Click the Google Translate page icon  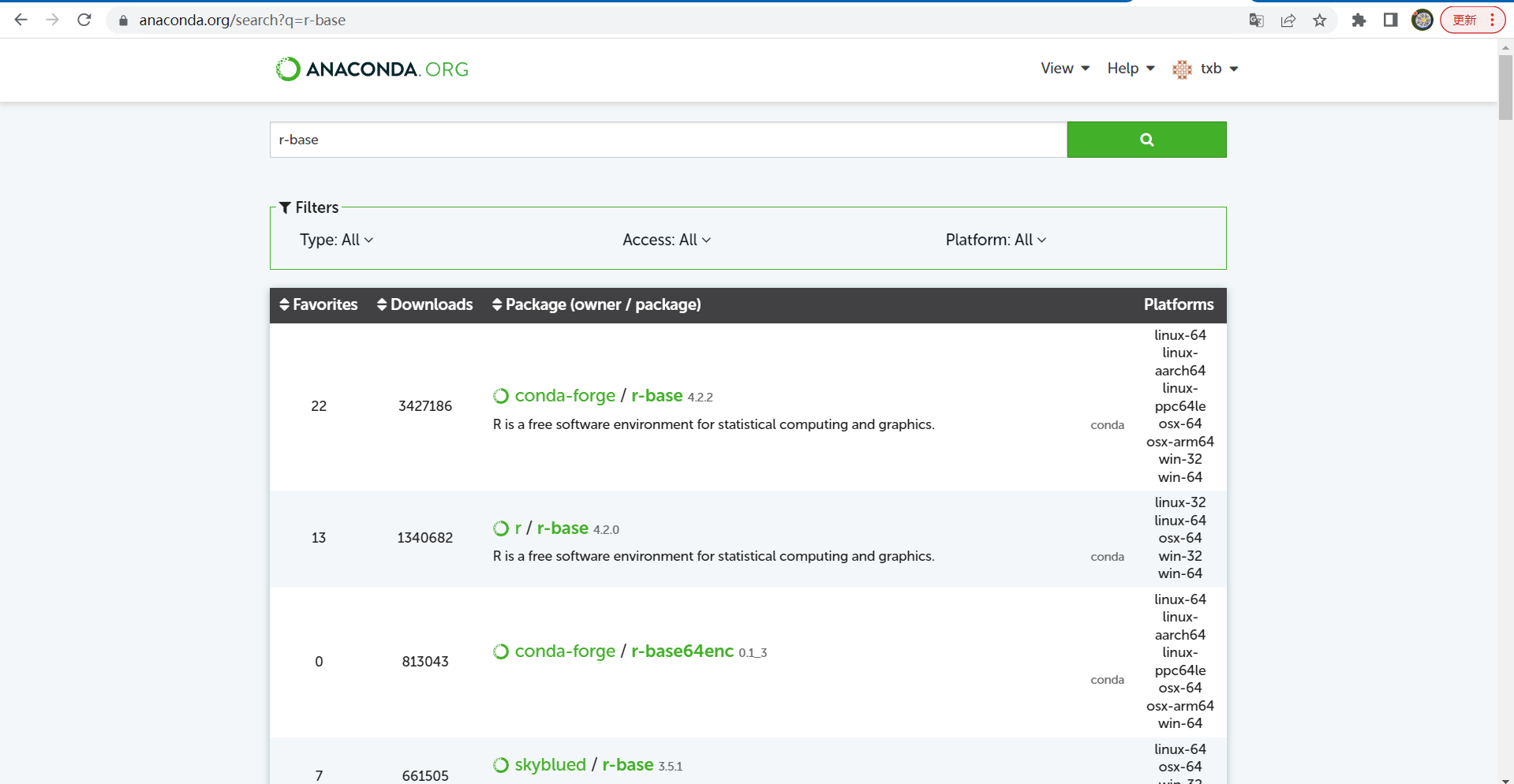click(1256, 21)
